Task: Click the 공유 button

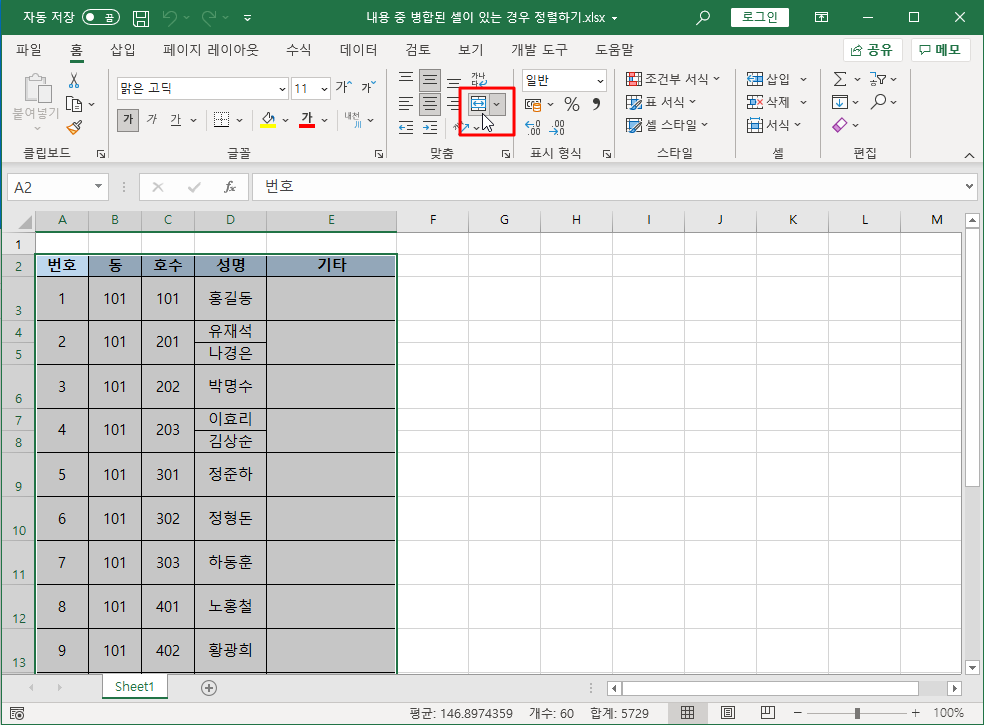Action: (872, 50)
